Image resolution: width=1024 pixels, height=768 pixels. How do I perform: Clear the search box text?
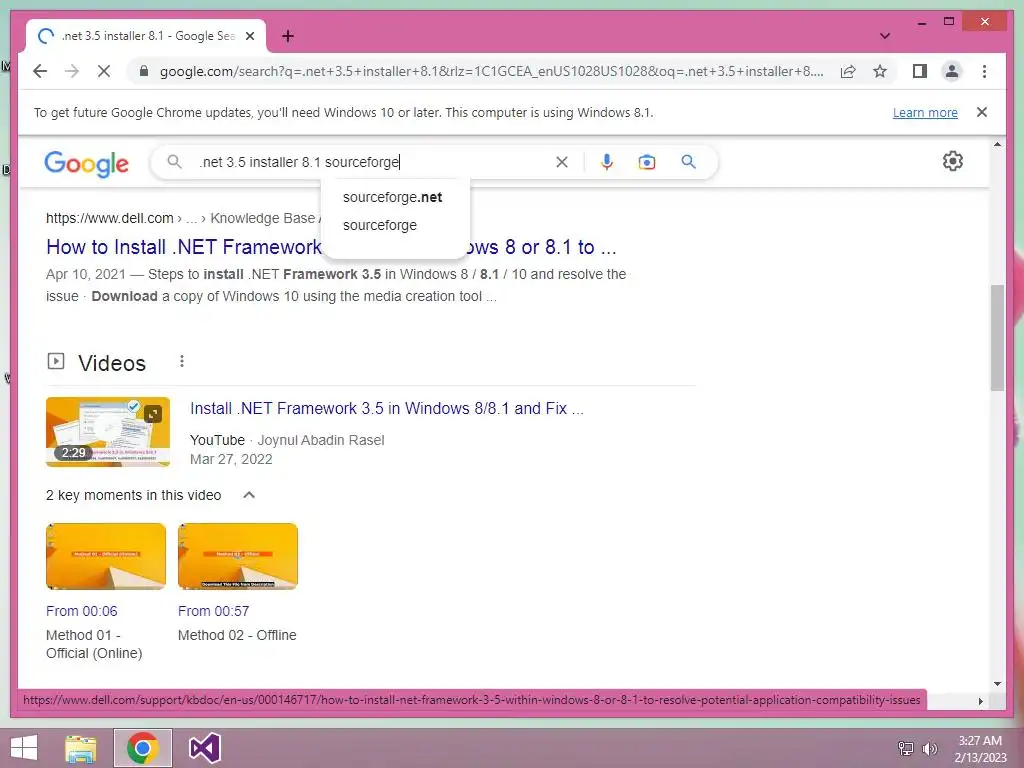562,162
